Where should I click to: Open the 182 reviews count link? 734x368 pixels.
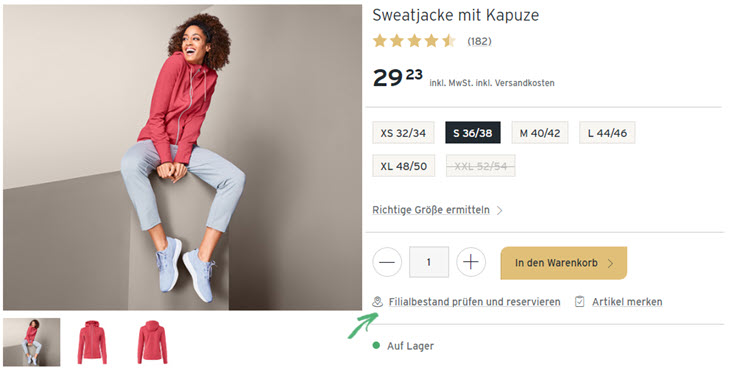[x=479, y=41]
